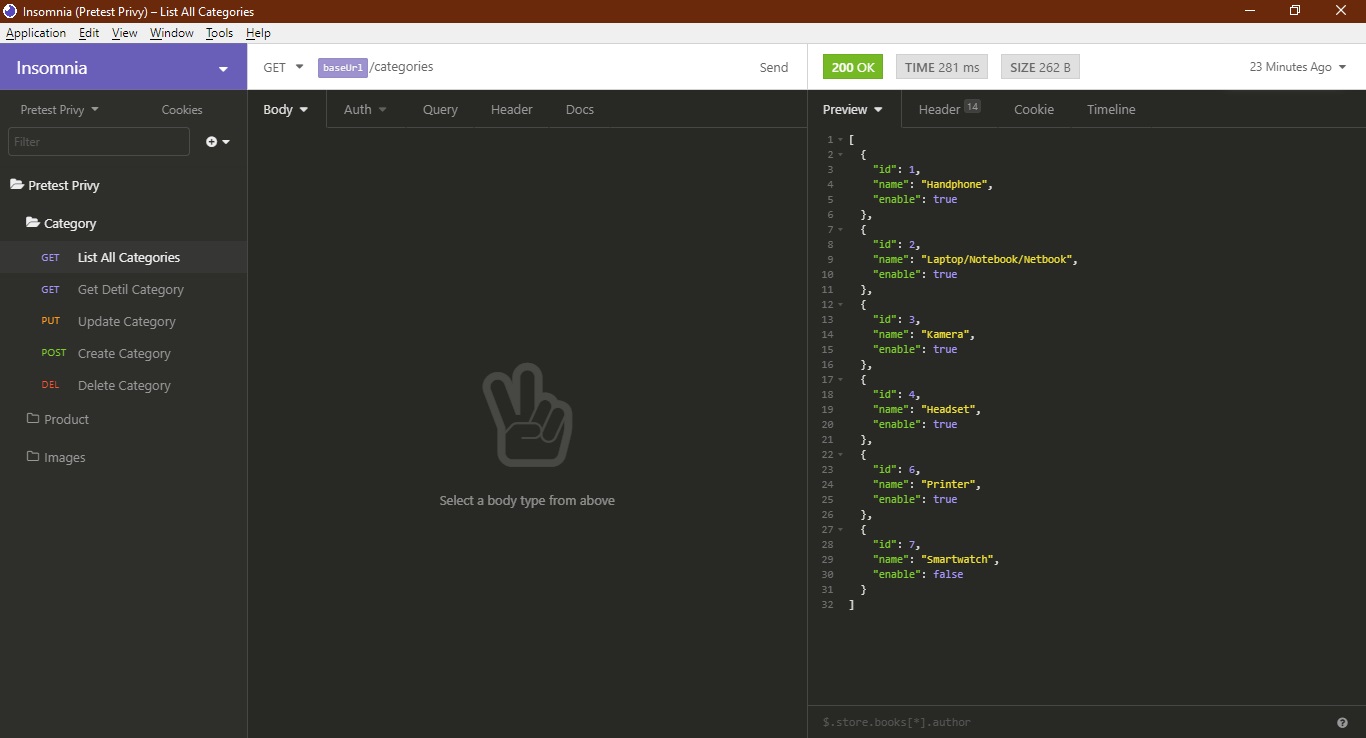Switch to the Docs tab
The height and width of the screenshot is (738, 1366).
pos(580,110)
